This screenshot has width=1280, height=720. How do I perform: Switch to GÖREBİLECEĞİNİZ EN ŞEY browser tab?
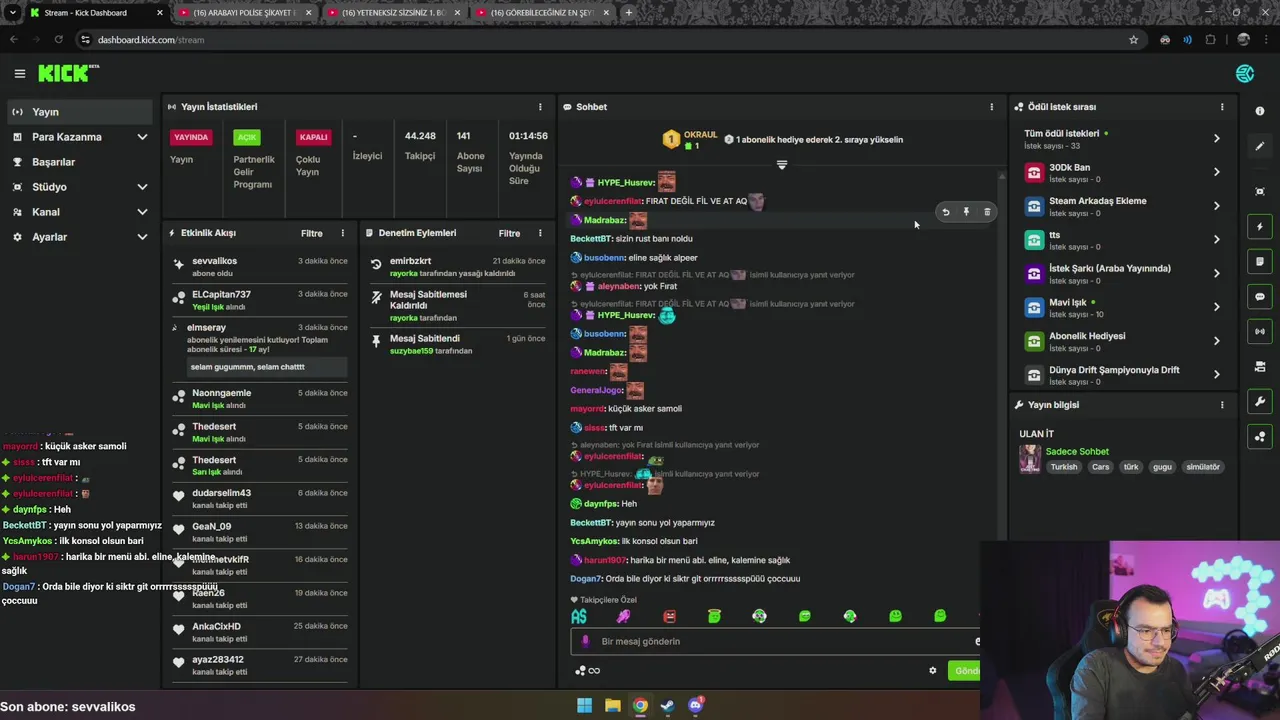542,13
